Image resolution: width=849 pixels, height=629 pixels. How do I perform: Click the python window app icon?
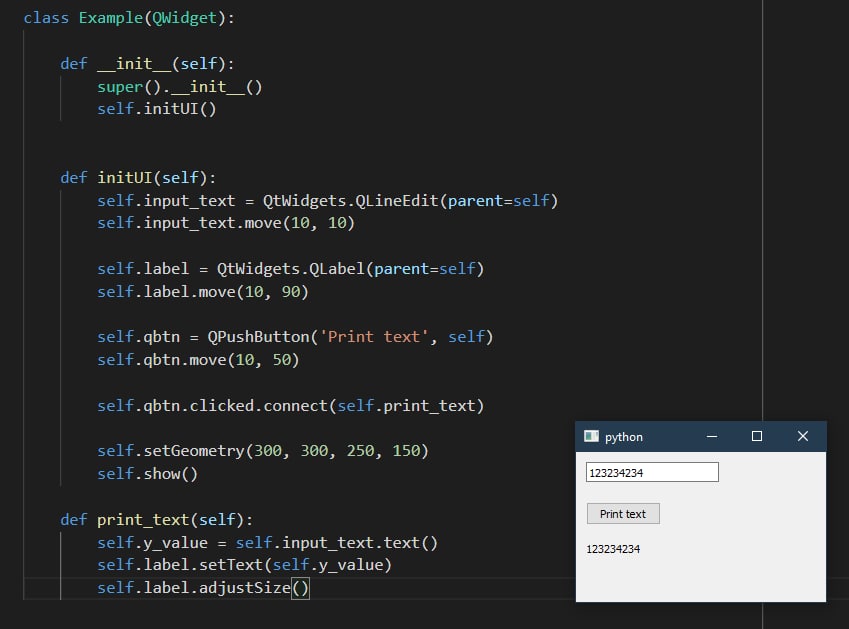(591, 436)
